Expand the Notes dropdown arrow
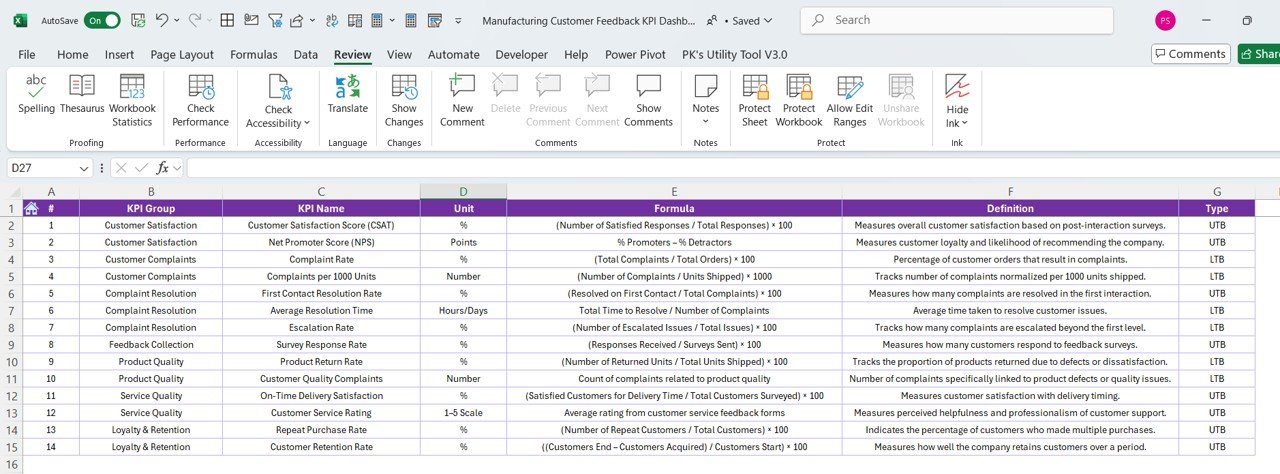The height and width of the screenshot is (474, 1280). [x=706, y=122]
